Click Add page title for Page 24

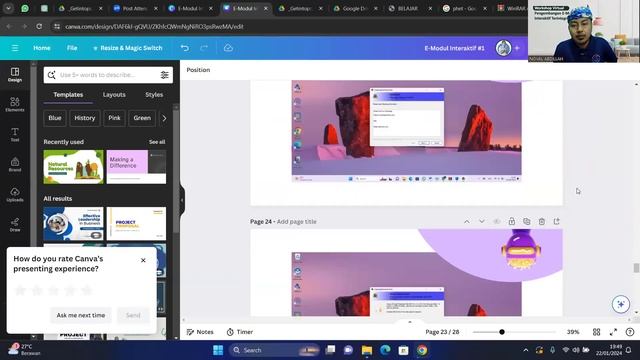pyautogui.click(x=297, y=222)
